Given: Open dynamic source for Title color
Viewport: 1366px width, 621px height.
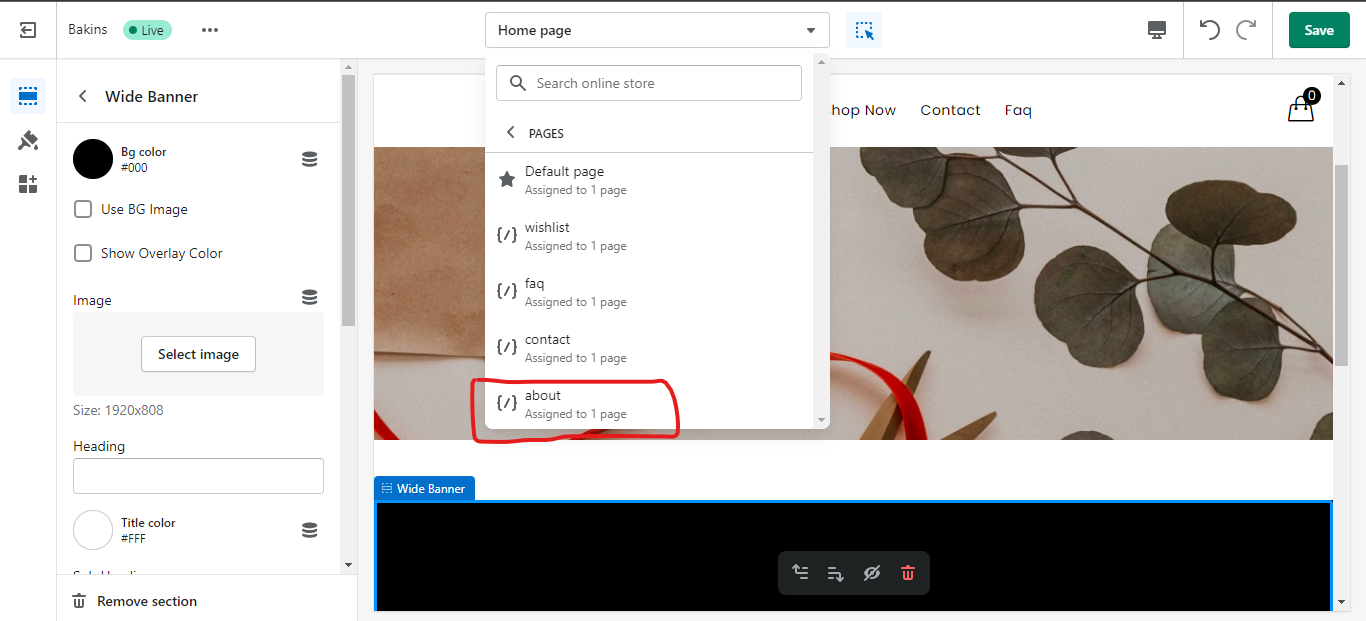Looking at the screenshot, I should [310, 530].
